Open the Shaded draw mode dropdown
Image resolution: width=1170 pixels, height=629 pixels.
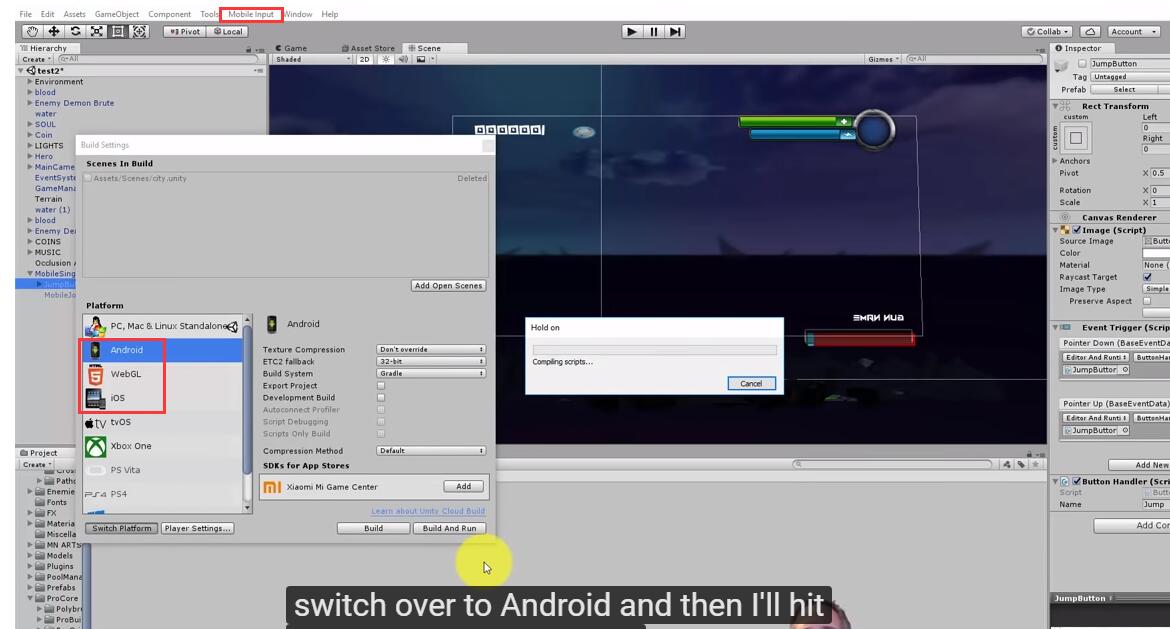pos(312,59)
